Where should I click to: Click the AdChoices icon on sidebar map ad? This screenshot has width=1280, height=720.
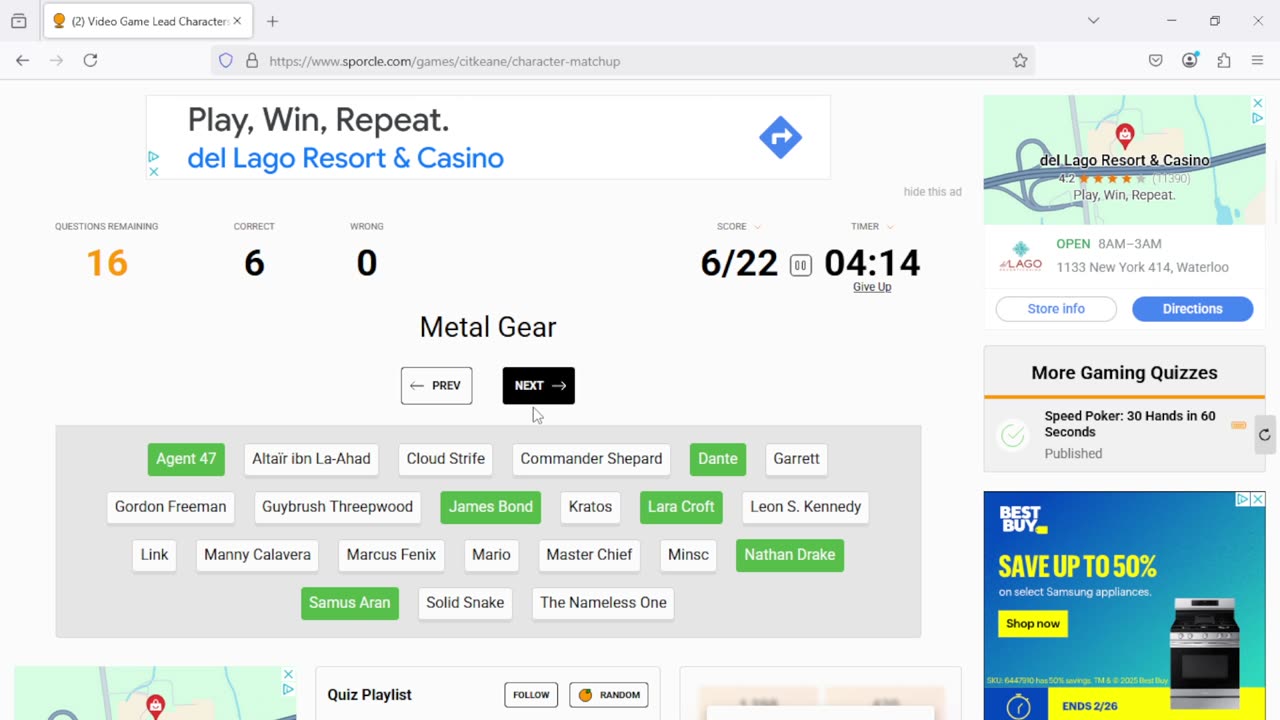point(1258,118)
